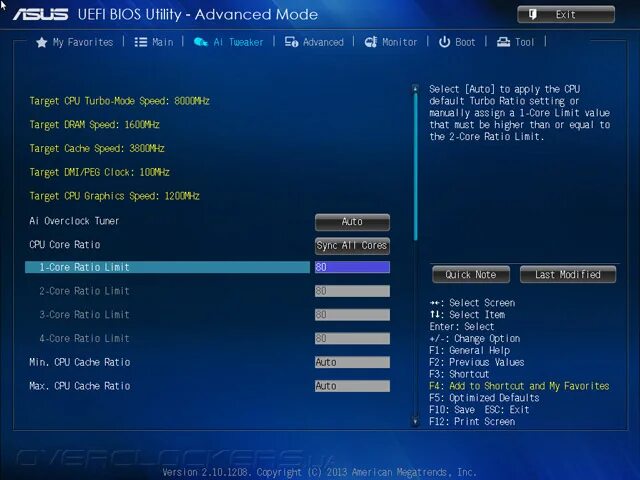Select the Max. CPU Cache Ratio label
The image size is (640, 480).
[x=80, y=386]
